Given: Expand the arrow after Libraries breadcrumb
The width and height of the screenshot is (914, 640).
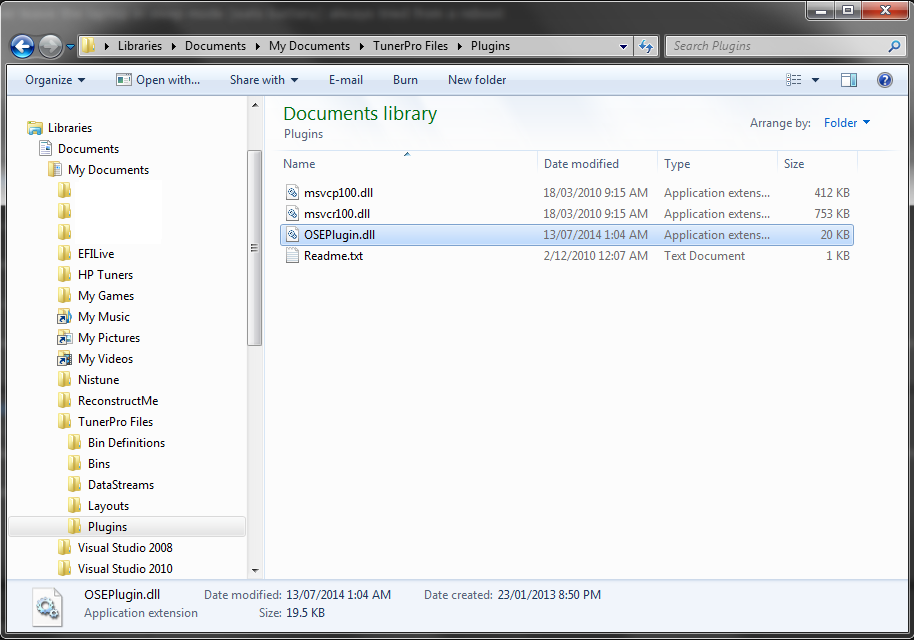Looking at the screenshot, I should 173,46.
